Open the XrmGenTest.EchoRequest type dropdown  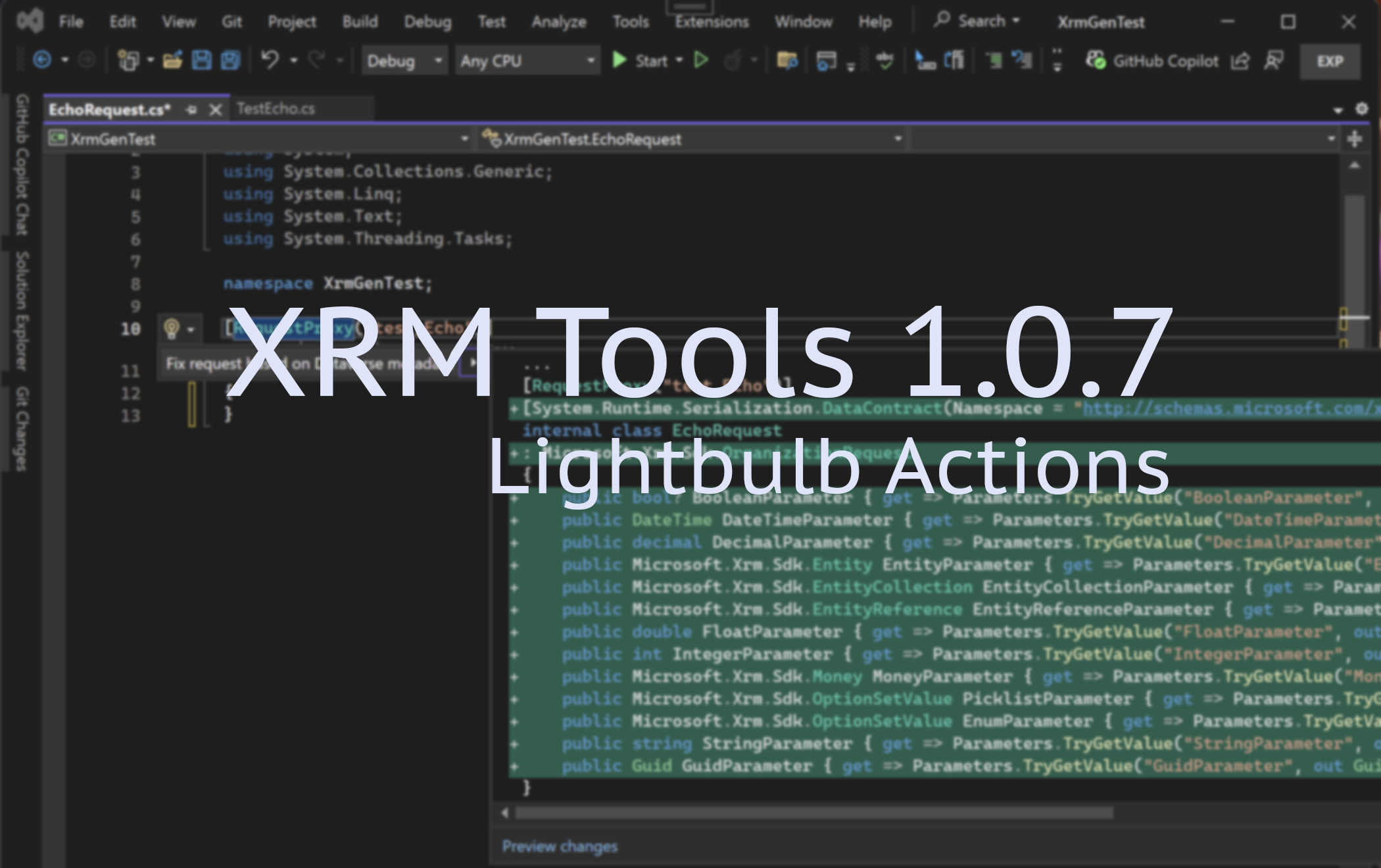point(692,139)
